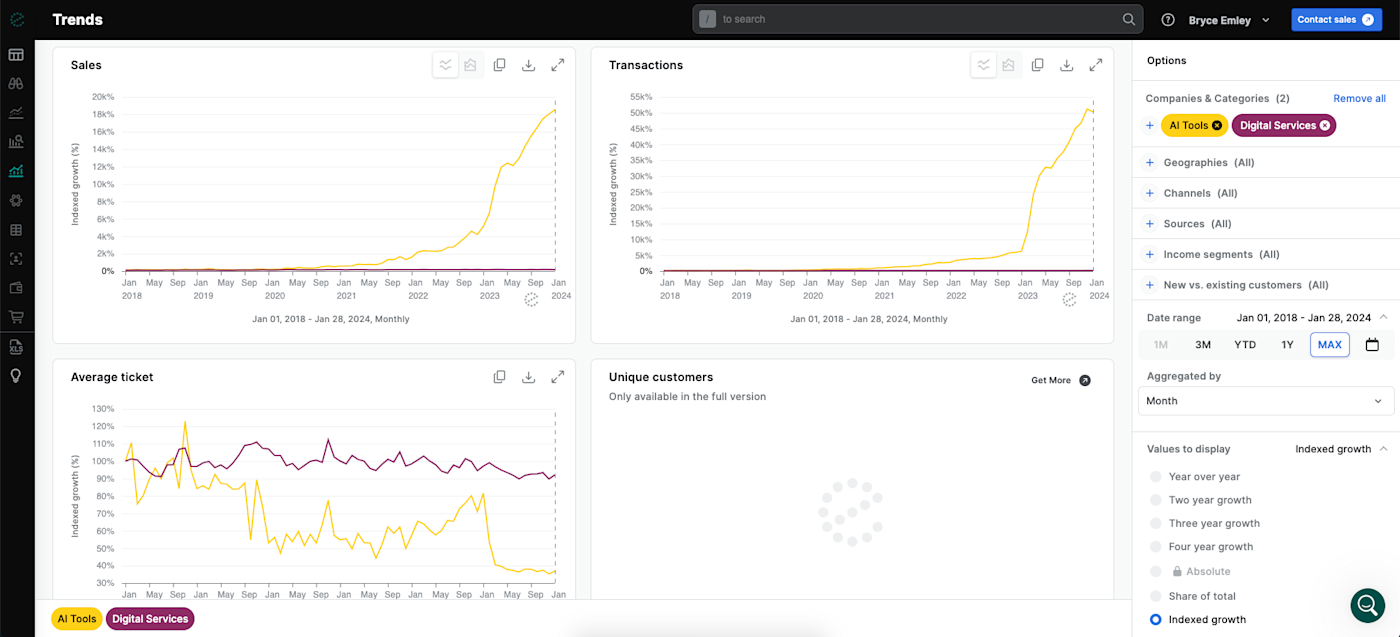Click the lightbulb icon in sidebar
The width and height of the screenshot is (1400, 637).
[16, 376]
